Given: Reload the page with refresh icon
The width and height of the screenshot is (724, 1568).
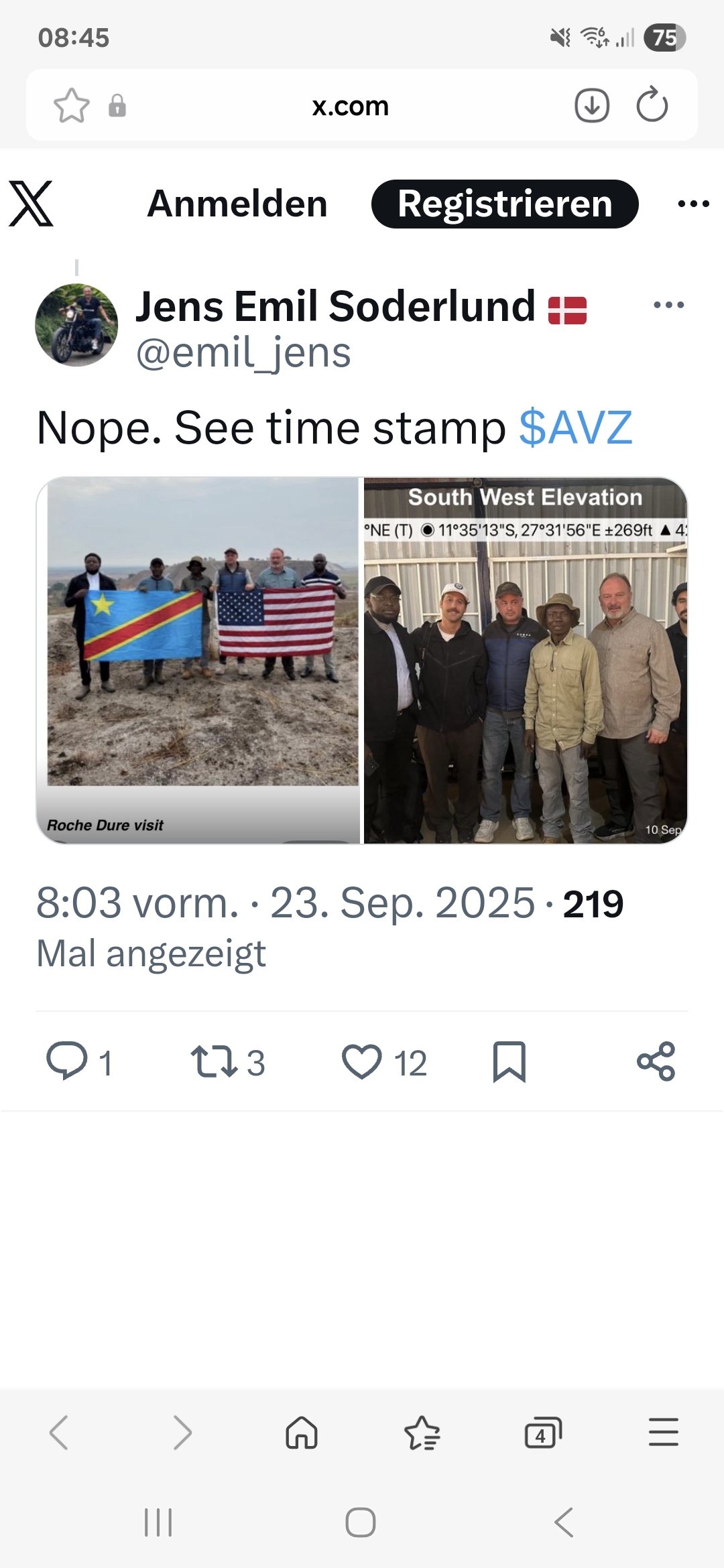Looking at the screenshot, I should pyautogui.click(x=652, y=105).
